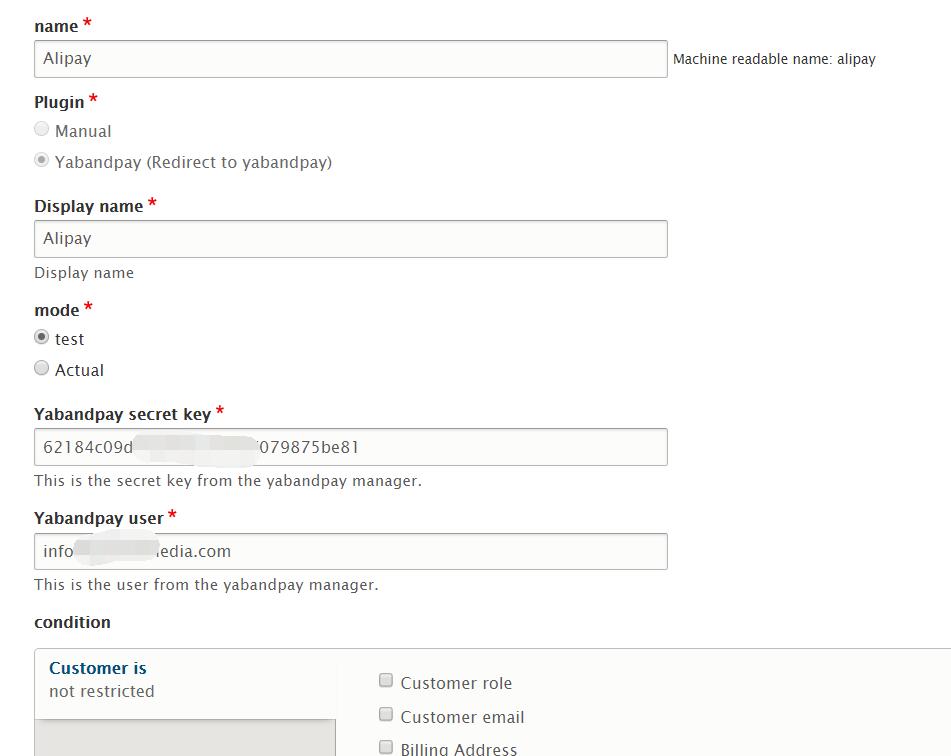Enable the Customer role checkbox
Screen dimensions: 951x756
[386, 681]
